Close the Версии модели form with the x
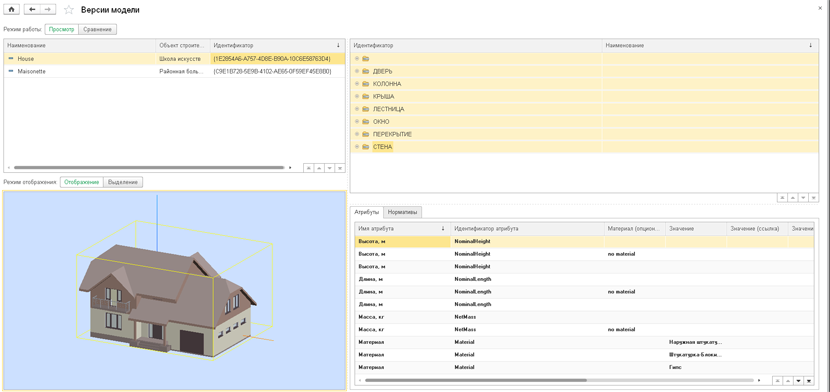Screen dimensions: 830x392 coord(820,8)
